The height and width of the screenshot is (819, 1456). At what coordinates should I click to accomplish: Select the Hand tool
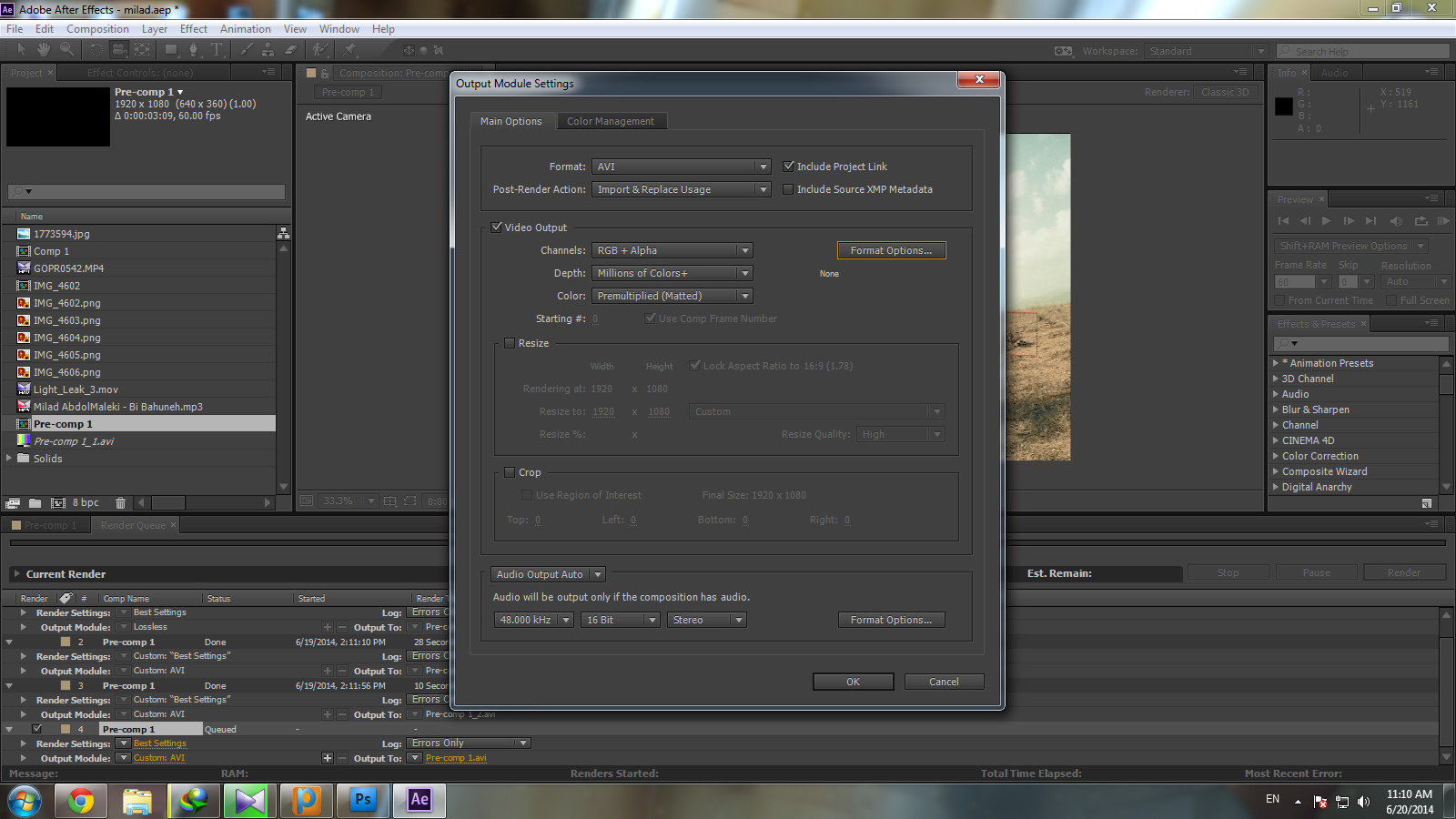[x=43, y=49]
